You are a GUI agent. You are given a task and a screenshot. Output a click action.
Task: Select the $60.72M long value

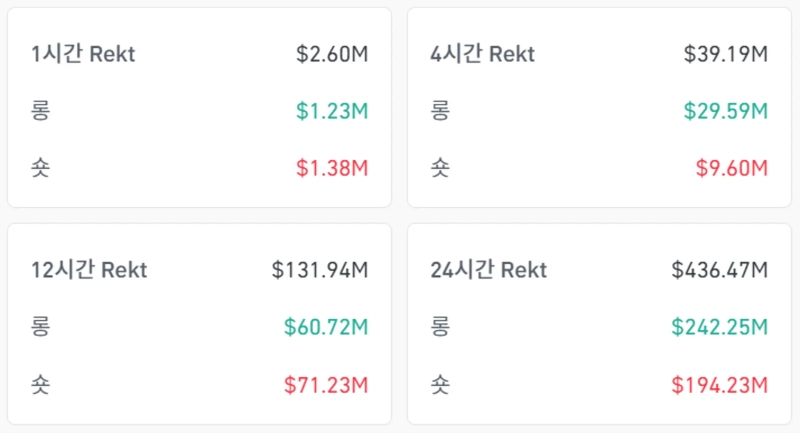(326, 327)
